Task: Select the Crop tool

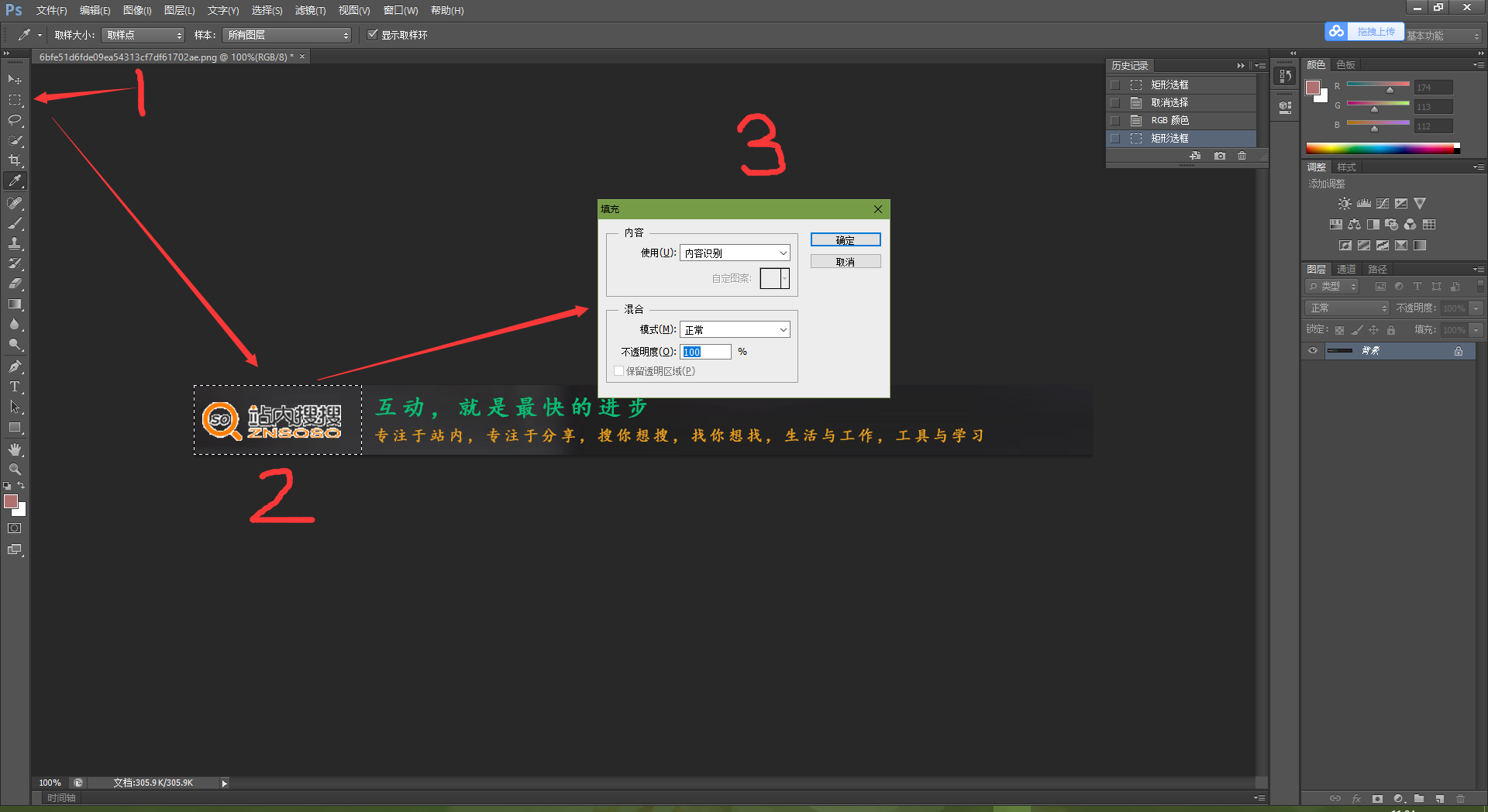Action: (15, 160)
